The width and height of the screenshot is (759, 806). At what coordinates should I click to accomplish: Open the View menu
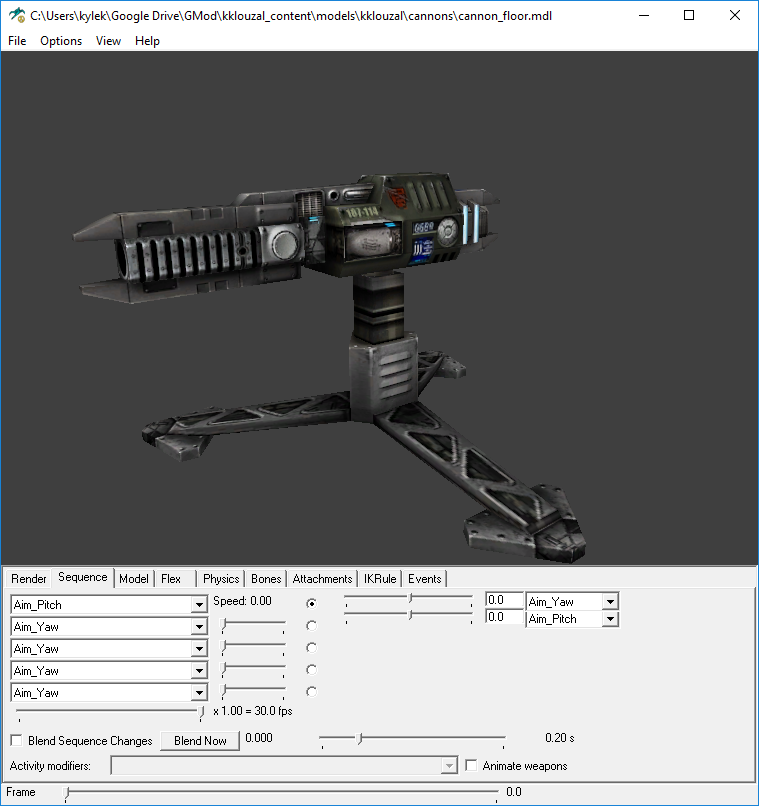point(108,41)
